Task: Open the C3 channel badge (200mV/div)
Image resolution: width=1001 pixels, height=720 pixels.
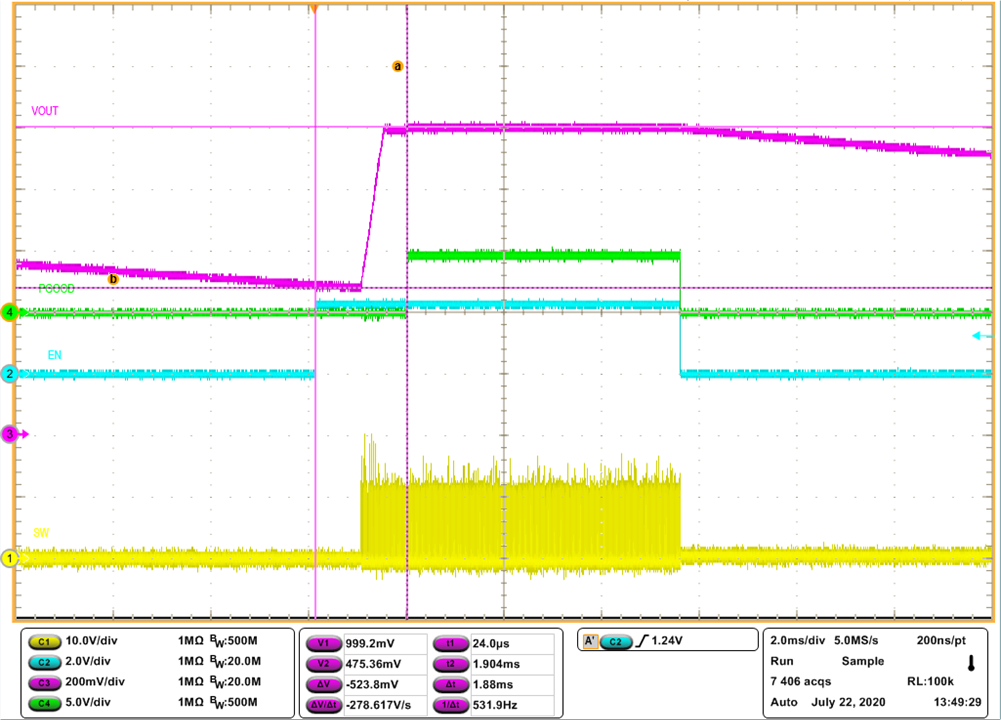Action: pos(42,681)
